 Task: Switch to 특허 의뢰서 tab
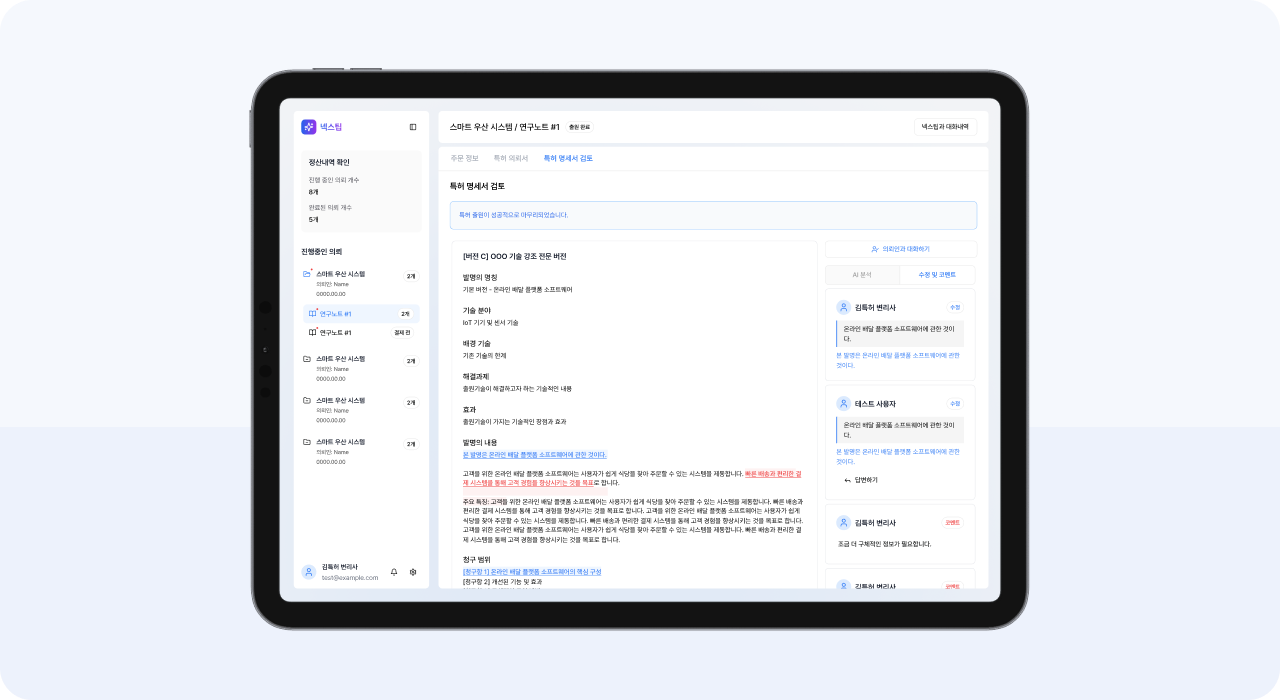[x=511, y=158]
